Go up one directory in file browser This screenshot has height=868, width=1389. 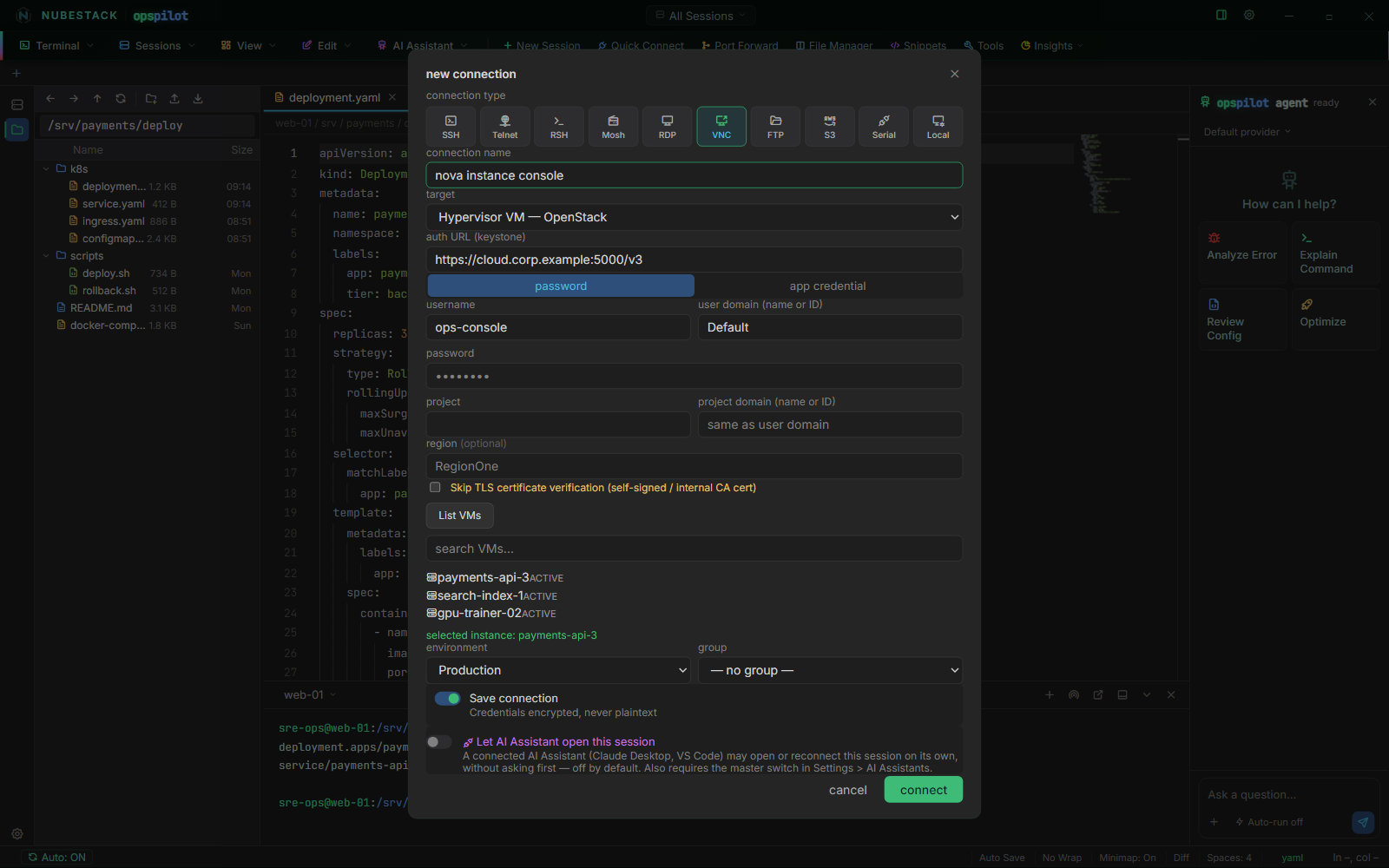click(x=97, y=99)
